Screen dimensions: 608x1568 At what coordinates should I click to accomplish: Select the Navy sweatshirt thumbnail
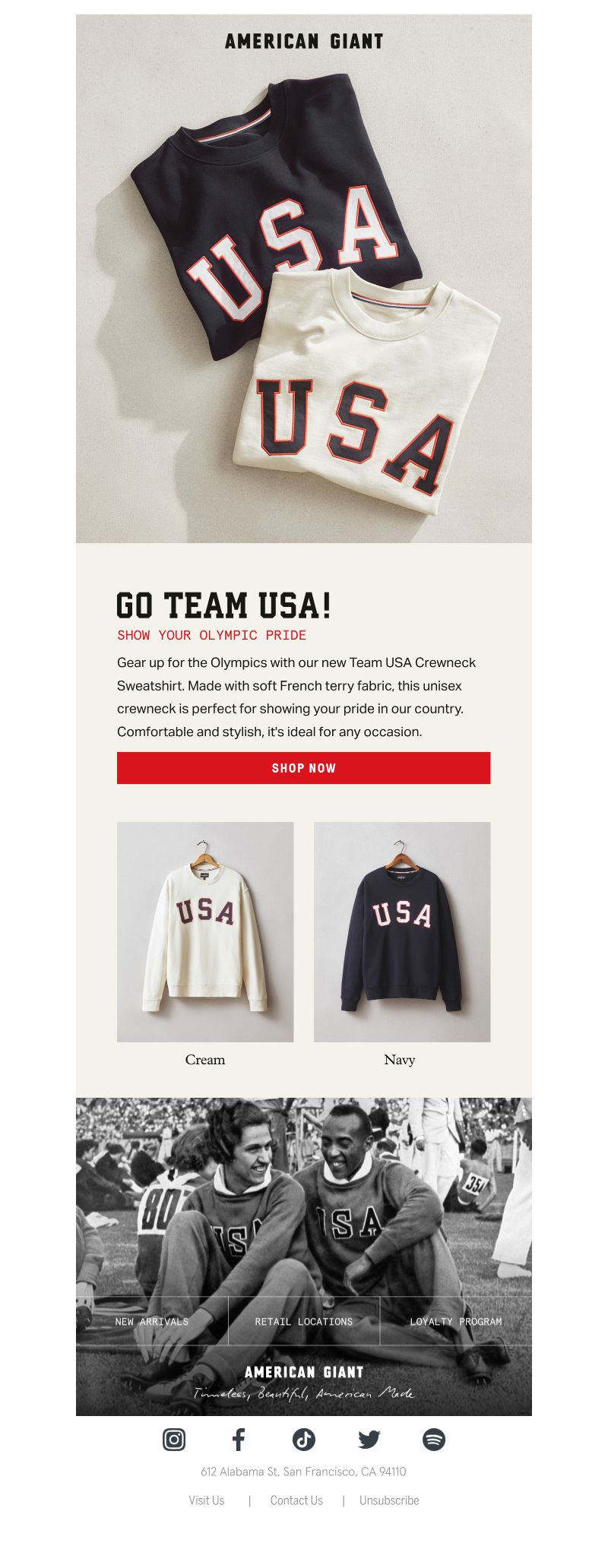tap(402, 932)
